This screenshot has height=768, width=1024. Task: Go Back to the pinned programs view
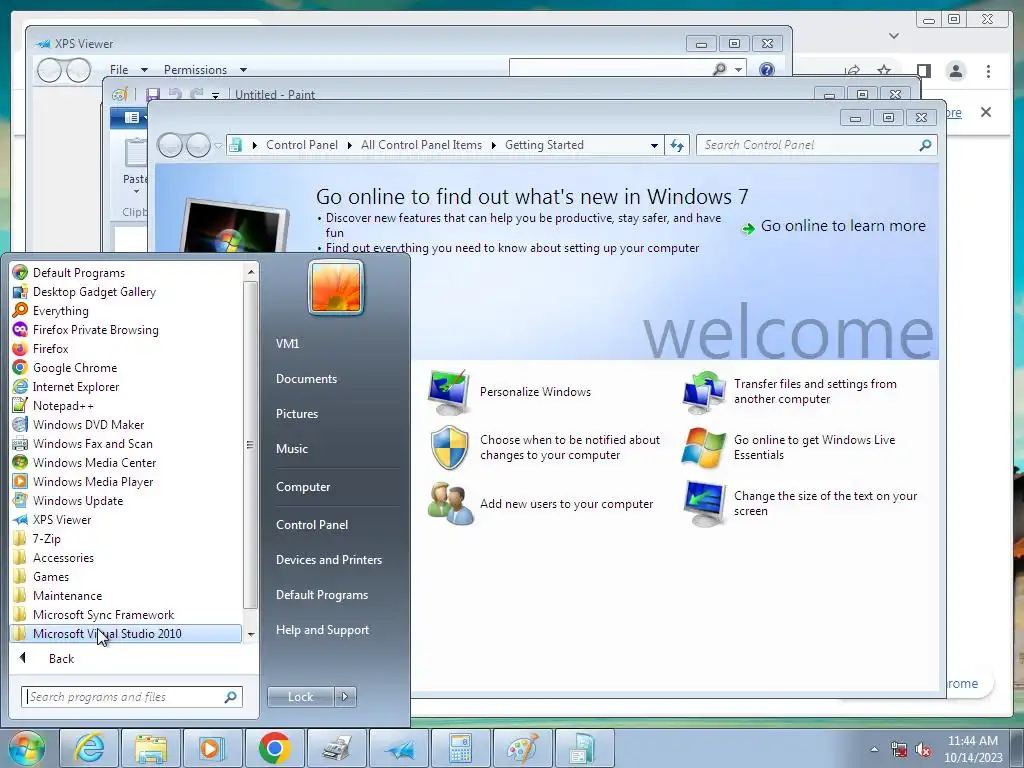pos(61,659)
